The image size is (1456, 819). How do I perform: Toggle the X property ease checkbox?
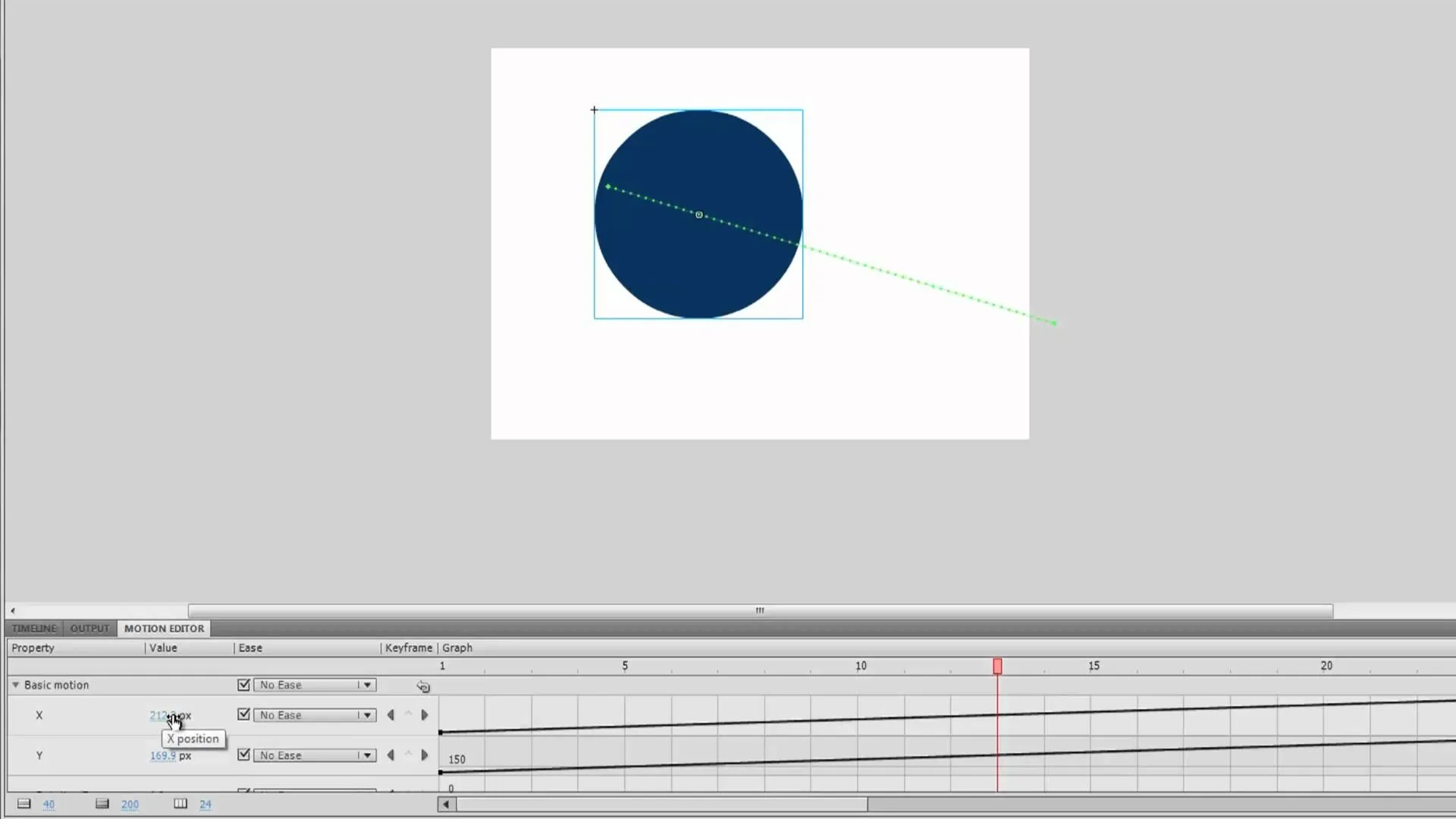[243, 714]
